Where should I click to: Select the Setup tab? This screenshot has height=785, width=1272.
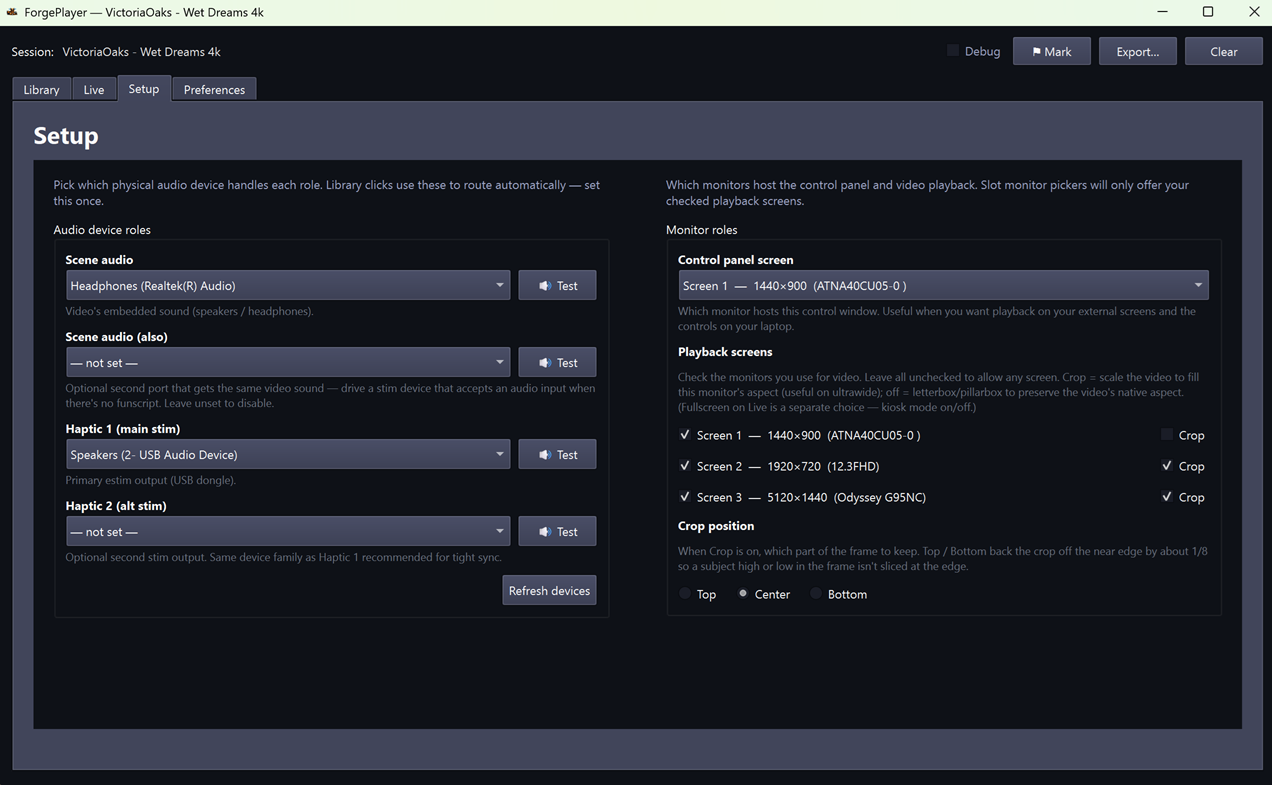click(x=143, y=88)
